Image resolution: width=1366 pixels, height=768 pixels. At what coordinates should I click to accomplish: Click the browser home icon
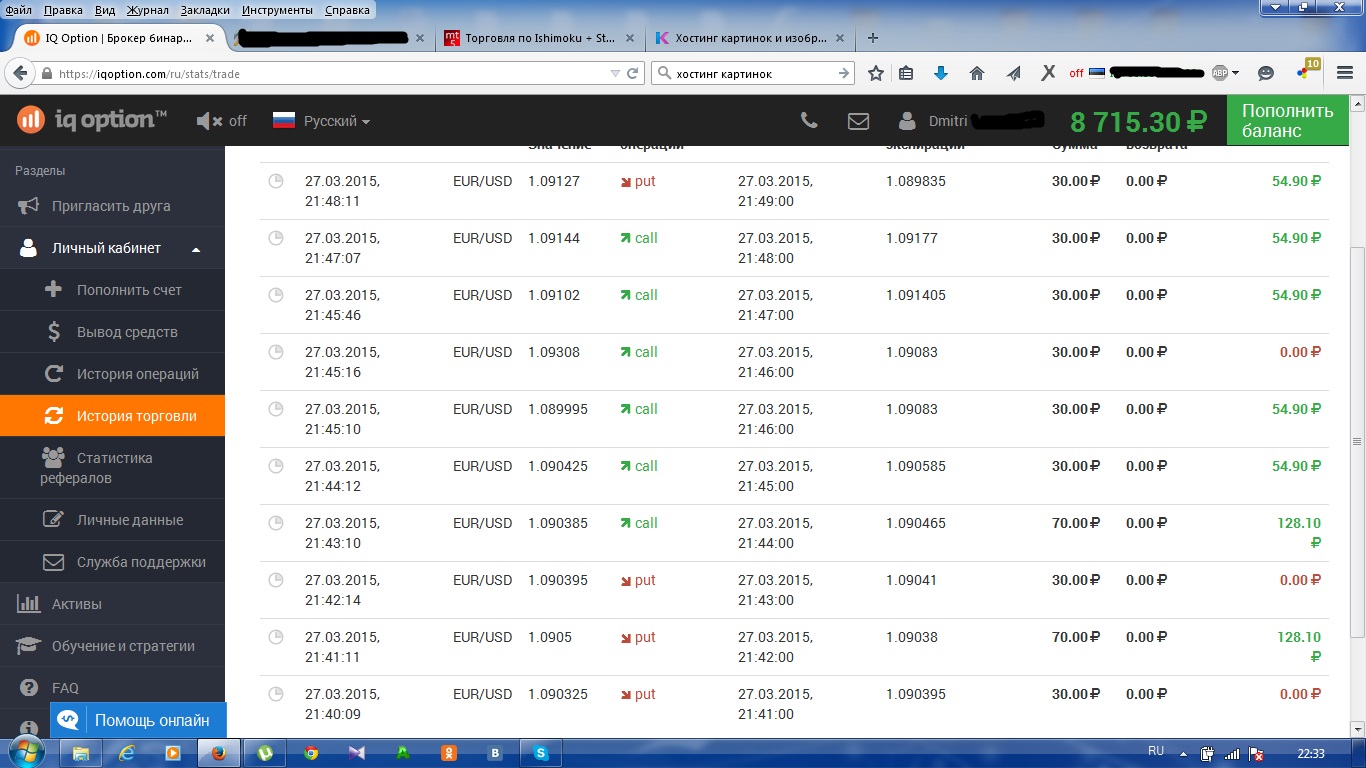click(977, 73)
